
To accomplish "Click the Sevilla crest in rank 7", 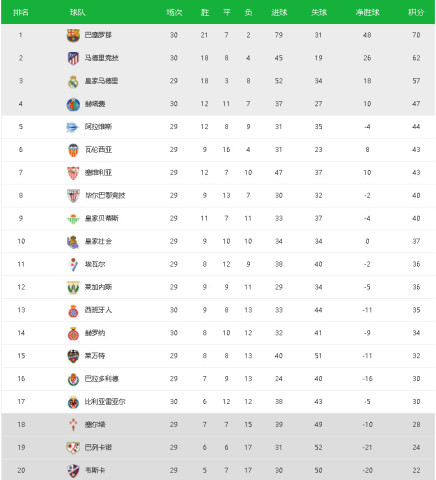I will (73, 173).
